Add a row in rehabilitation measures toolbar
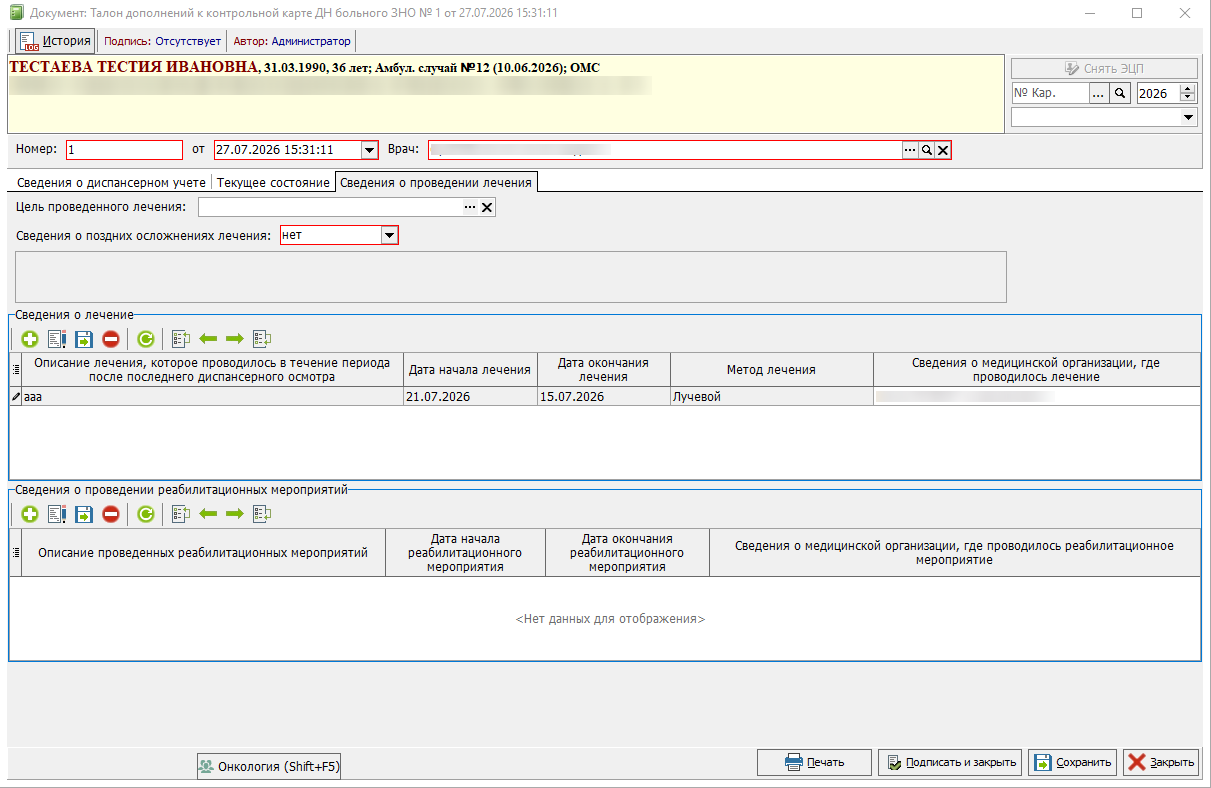 tap(30, 514)
